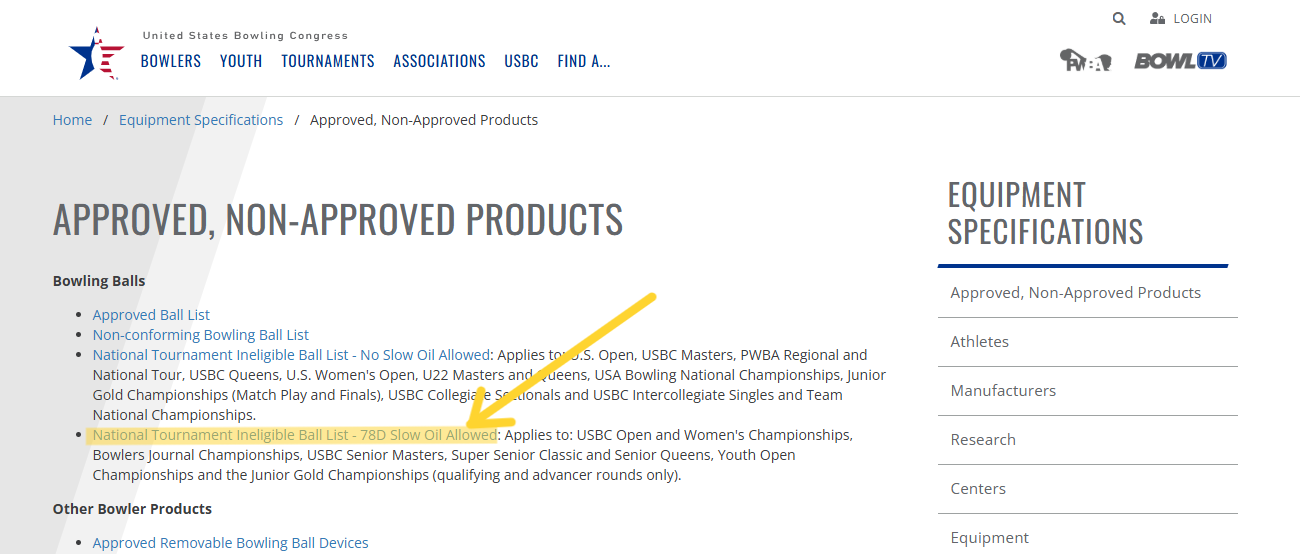Open the 78D Slow Oil Allowed list
This screenshot has height=554, width=1300.
(294, 435)
